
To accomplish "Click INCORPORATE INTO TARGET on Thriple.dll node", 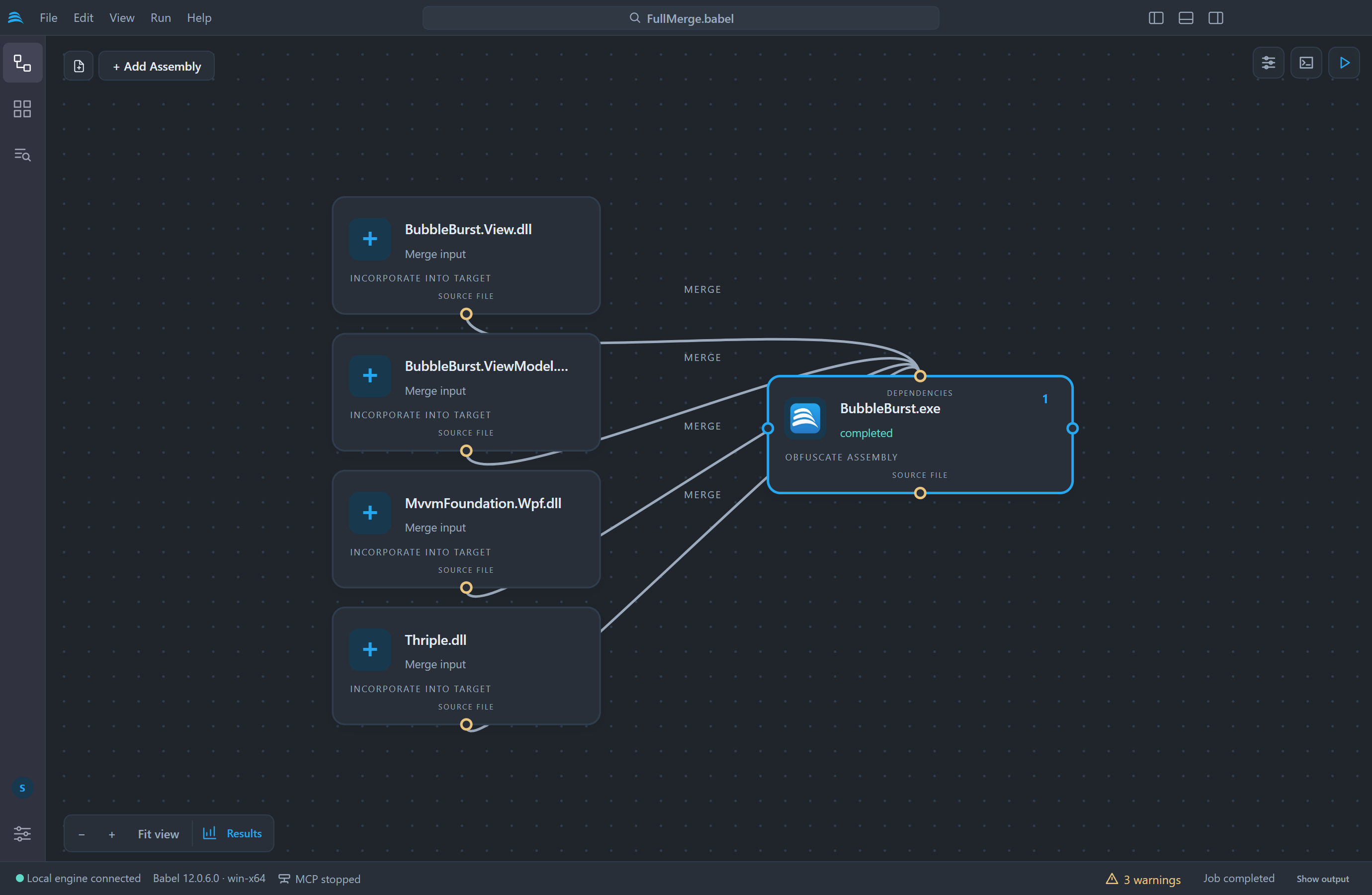I will point(420,689).
